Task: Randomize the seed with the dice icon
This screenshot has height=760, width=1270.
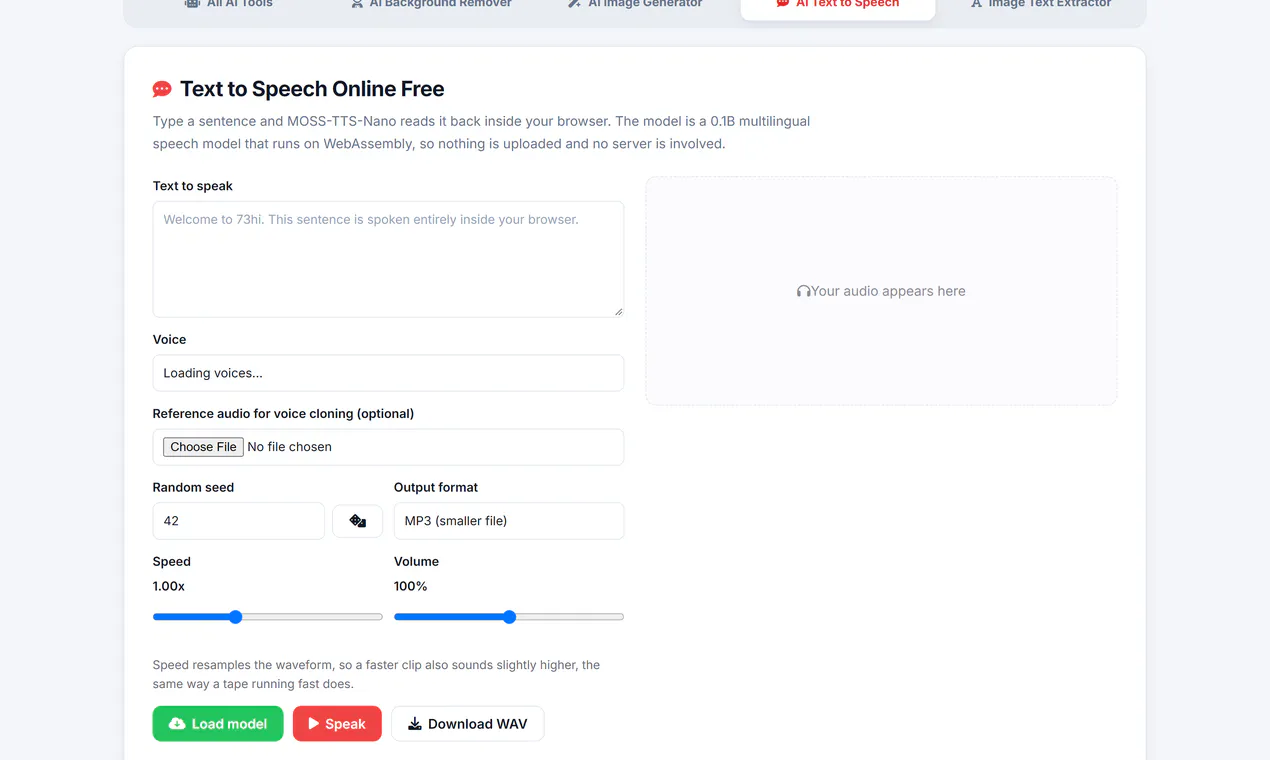Action: tap(357, 521)
